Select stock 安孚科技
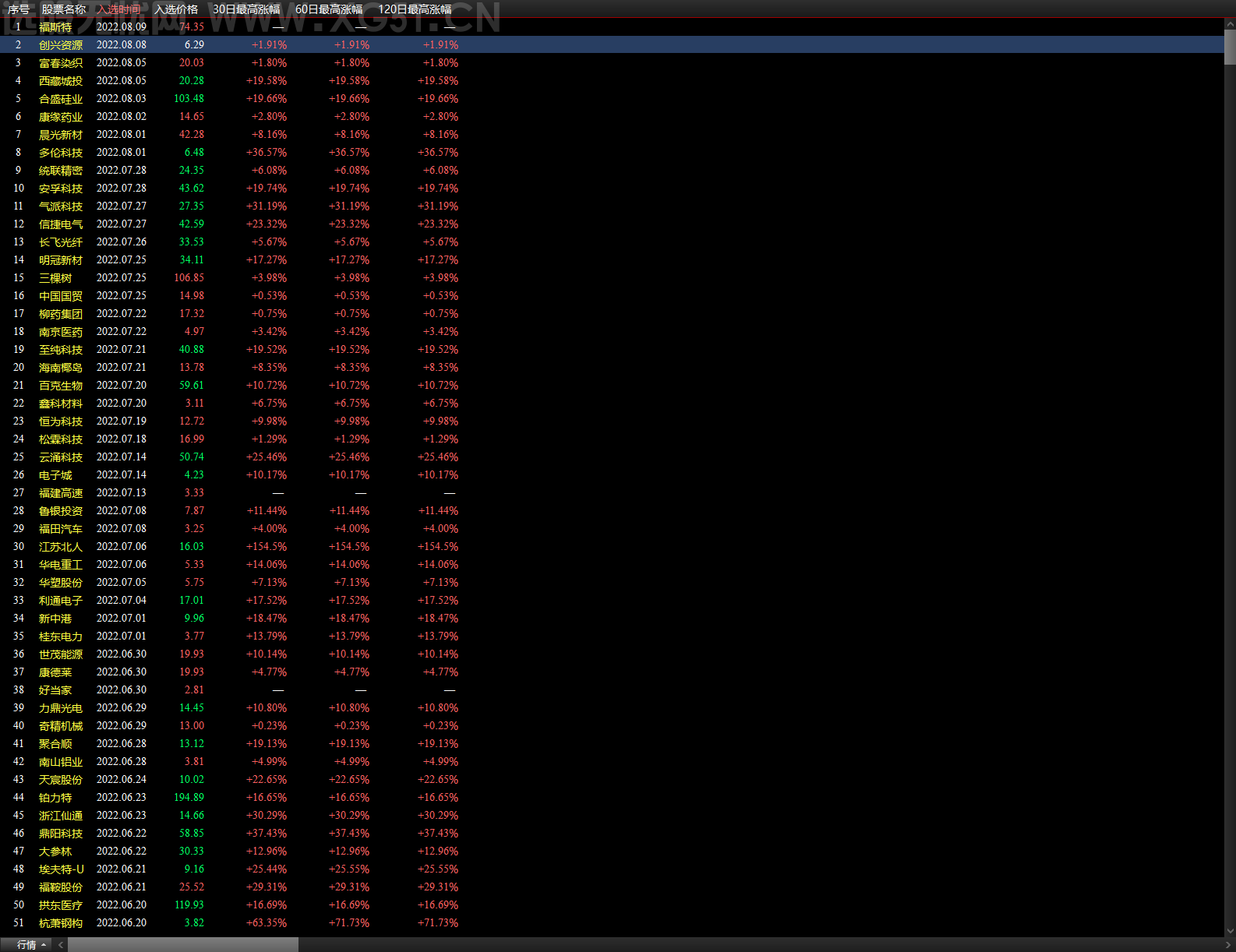Screen dimensions: 1236x952 pyautogui.click(x=61, y=189)
